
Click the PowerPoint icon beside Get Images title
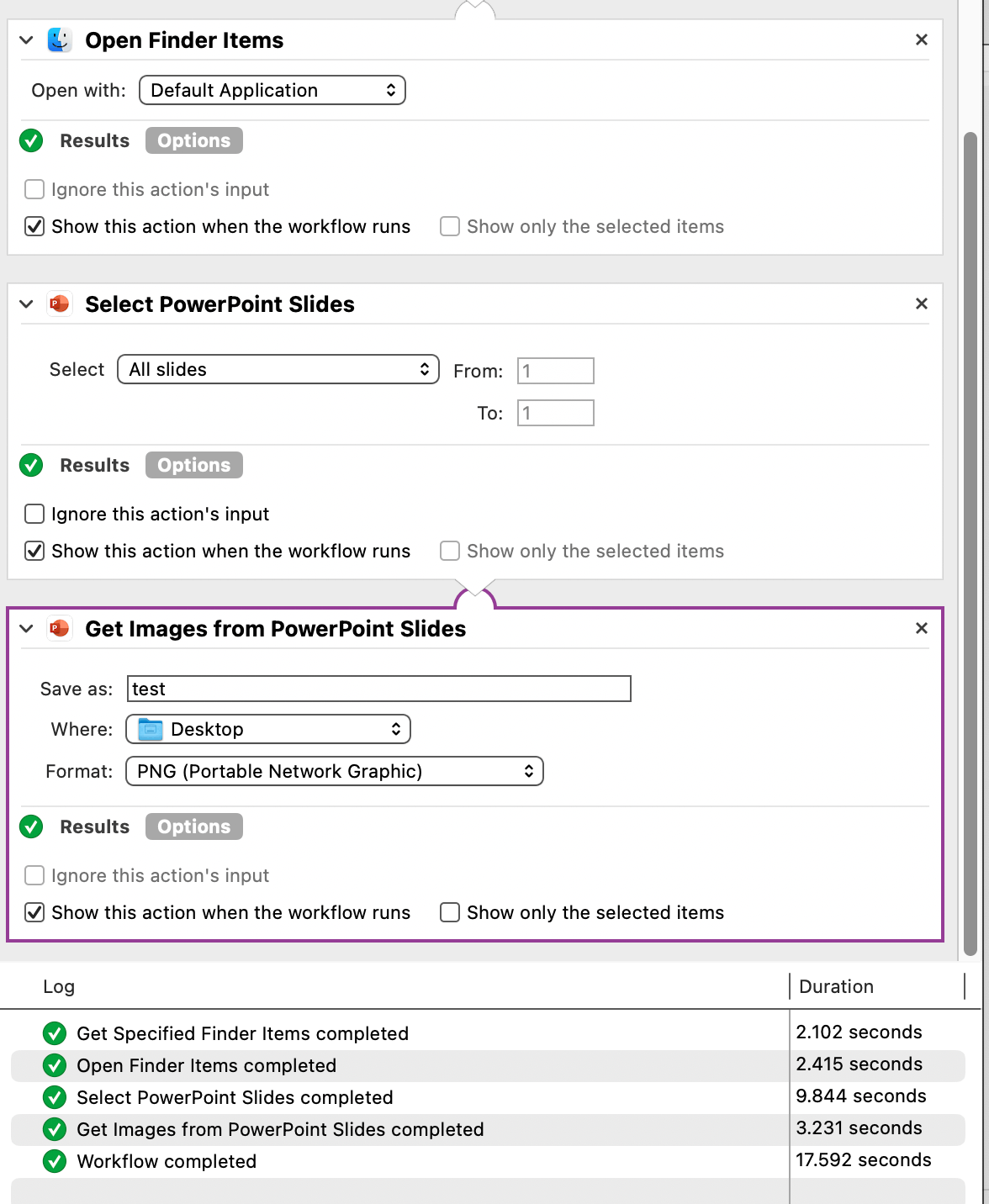60,628
